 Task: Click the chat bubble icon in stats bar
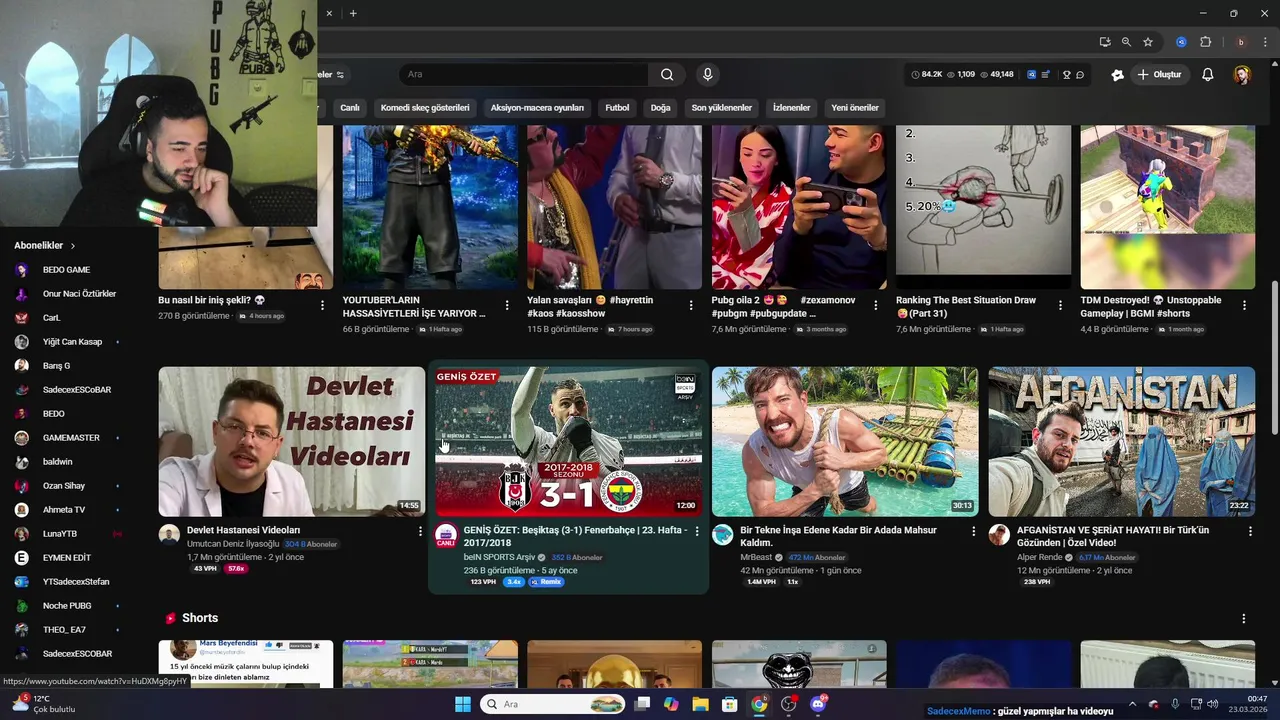tap(1080, 75)
